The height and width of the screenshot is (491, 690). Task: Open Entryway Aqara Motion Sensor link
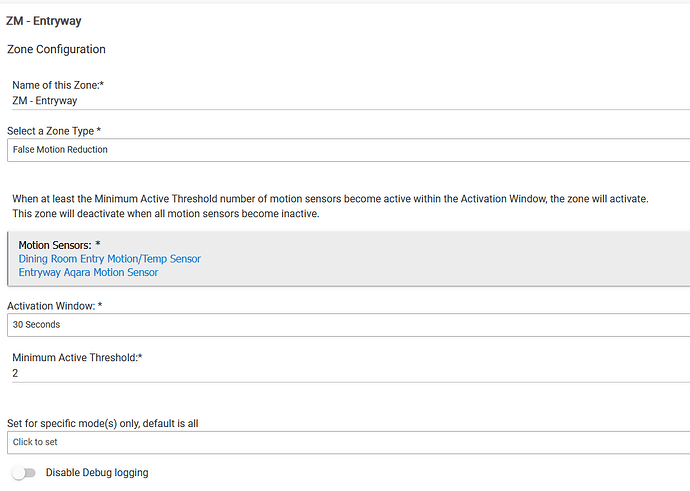[x=88, y=272]
